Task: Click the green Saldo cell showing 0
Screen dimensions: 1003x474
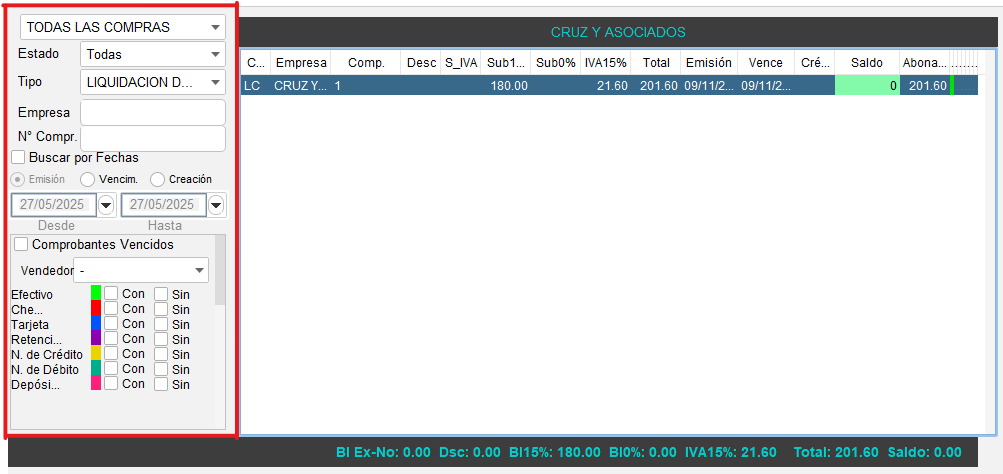Action: pyautogui.click(x=867, y=86)
